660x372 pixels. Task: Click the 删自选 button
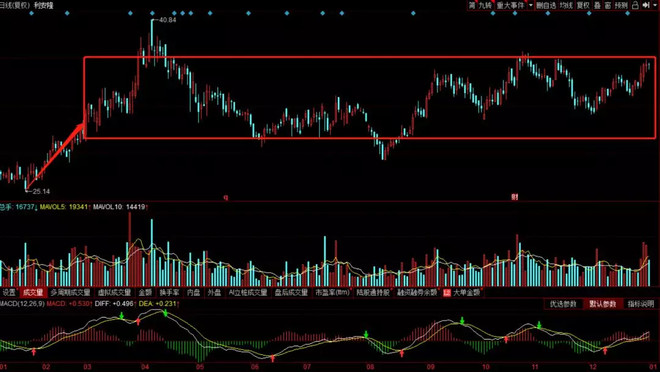546,5
